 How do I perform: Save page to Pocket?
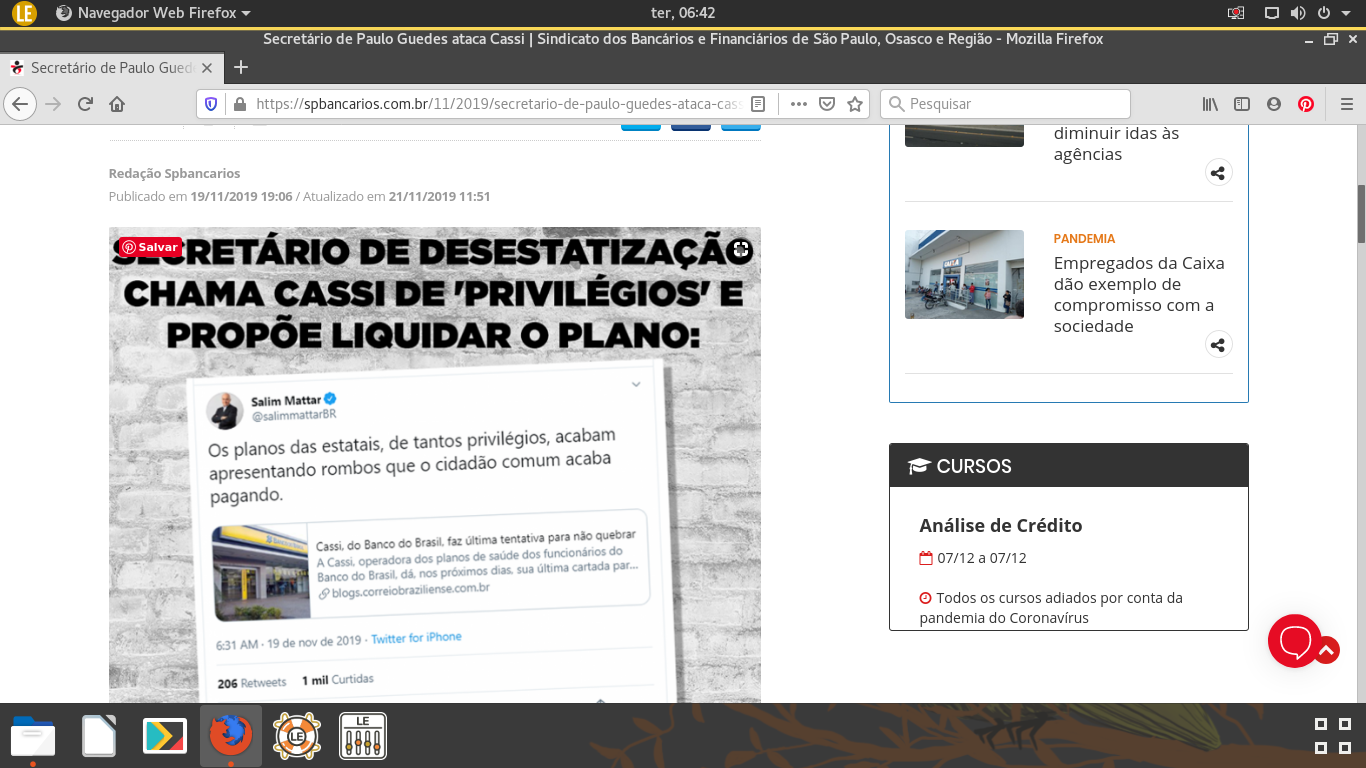coord(827,104)
